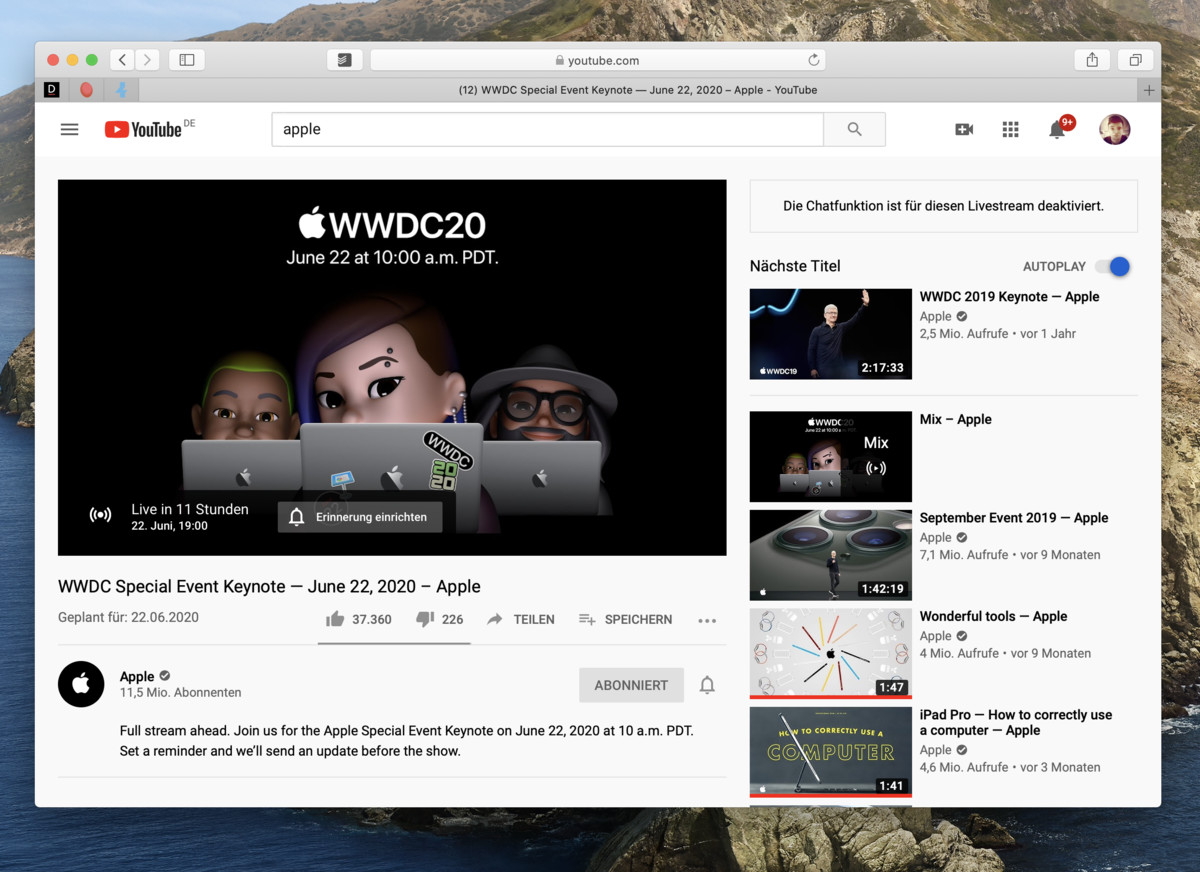Screen dimensions: 1200x872
Task: Go forward in Safari
Action: tap(147, 60)
